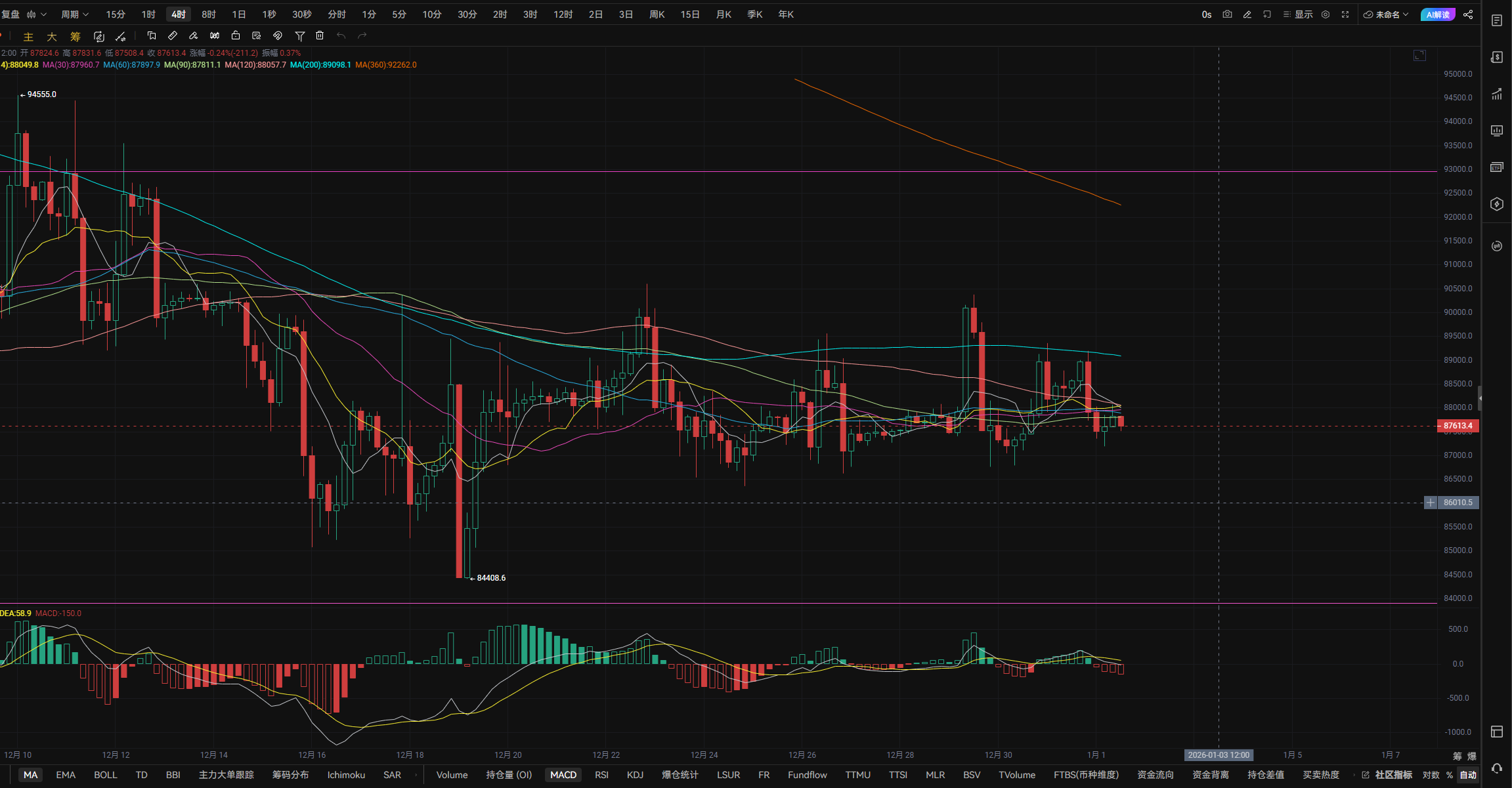Screen dimensions: 1512x788
Task: Toggle percent scale mode
Action: tap(1450, 775)
